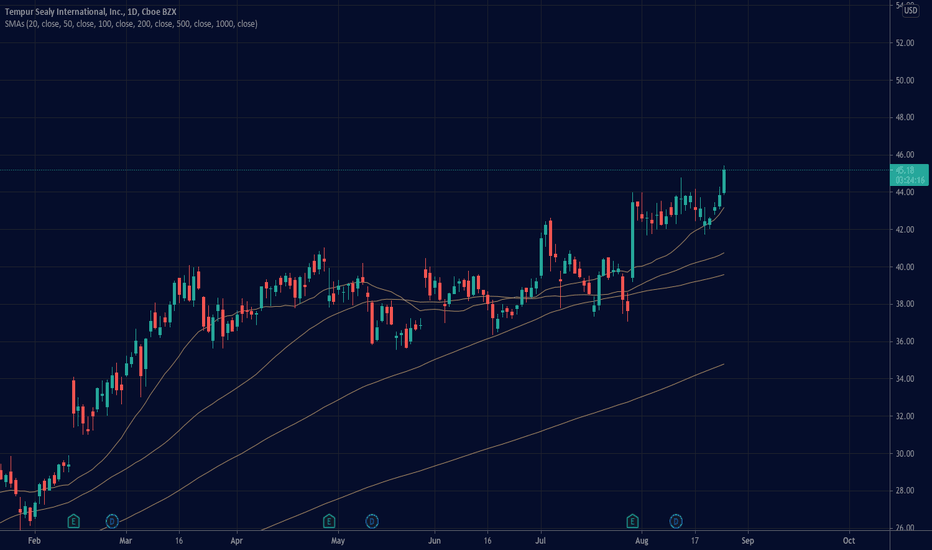Click the USD currency button
This screenshot has width=932, height=550.
[911, 11]
